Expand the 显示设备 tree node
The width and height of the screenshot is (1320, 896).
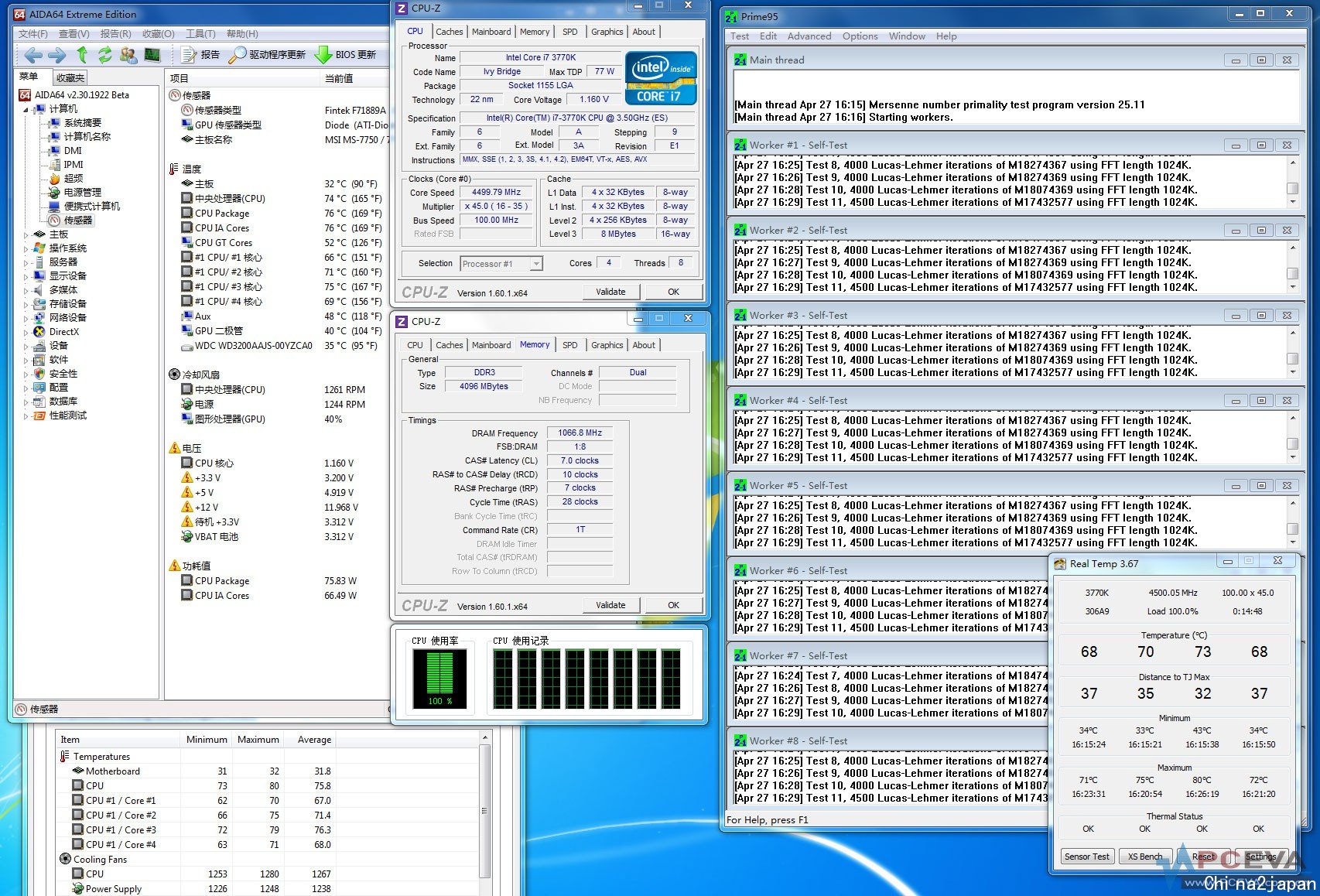point(26,276)
